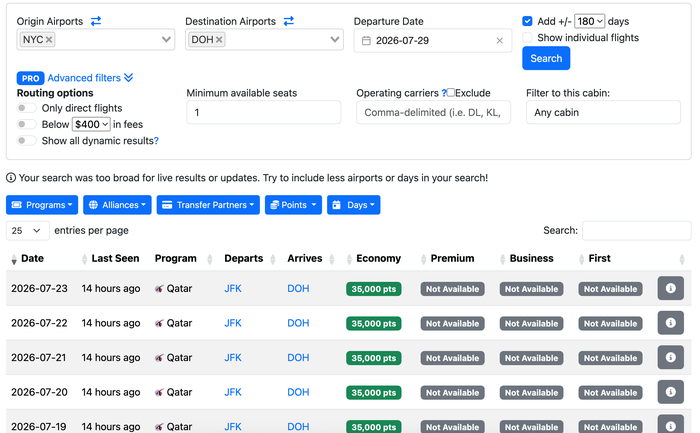This screenshot has height=433, width=700.
Task: Open the $400 fees limit dropdown
Action: tap(91, 124)
